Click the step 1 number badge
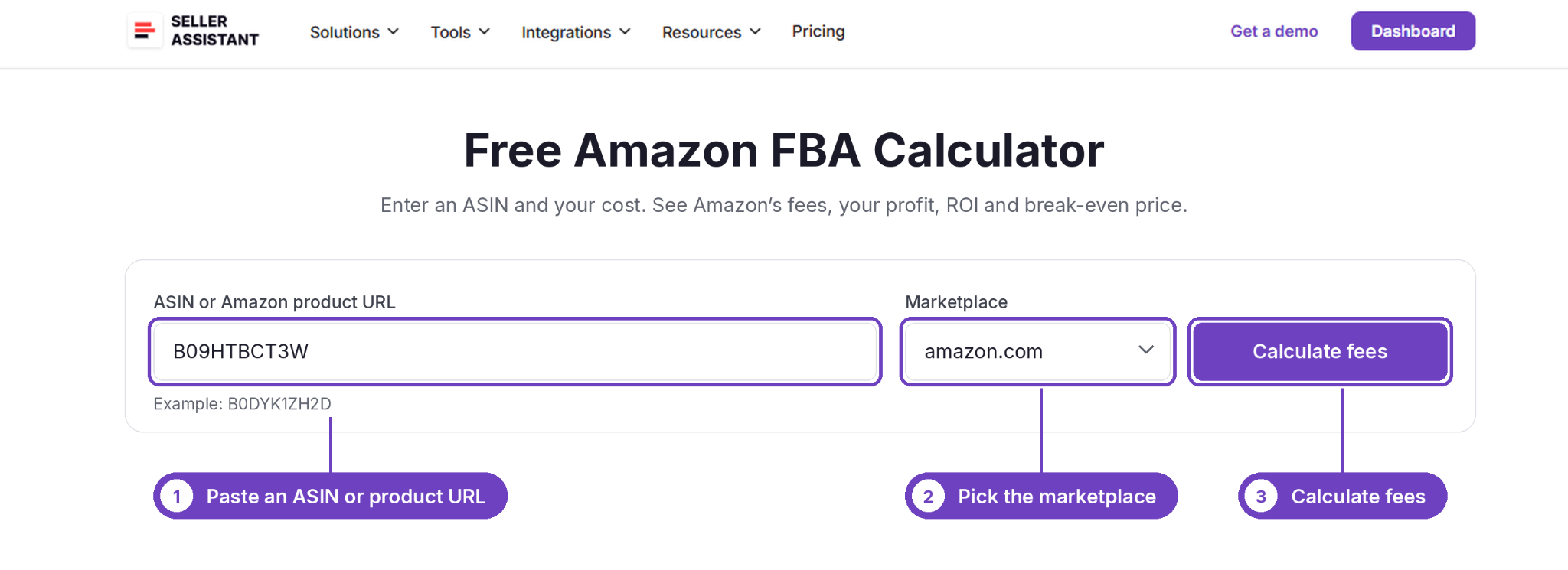1568x570 pixels. pos(177,497)
